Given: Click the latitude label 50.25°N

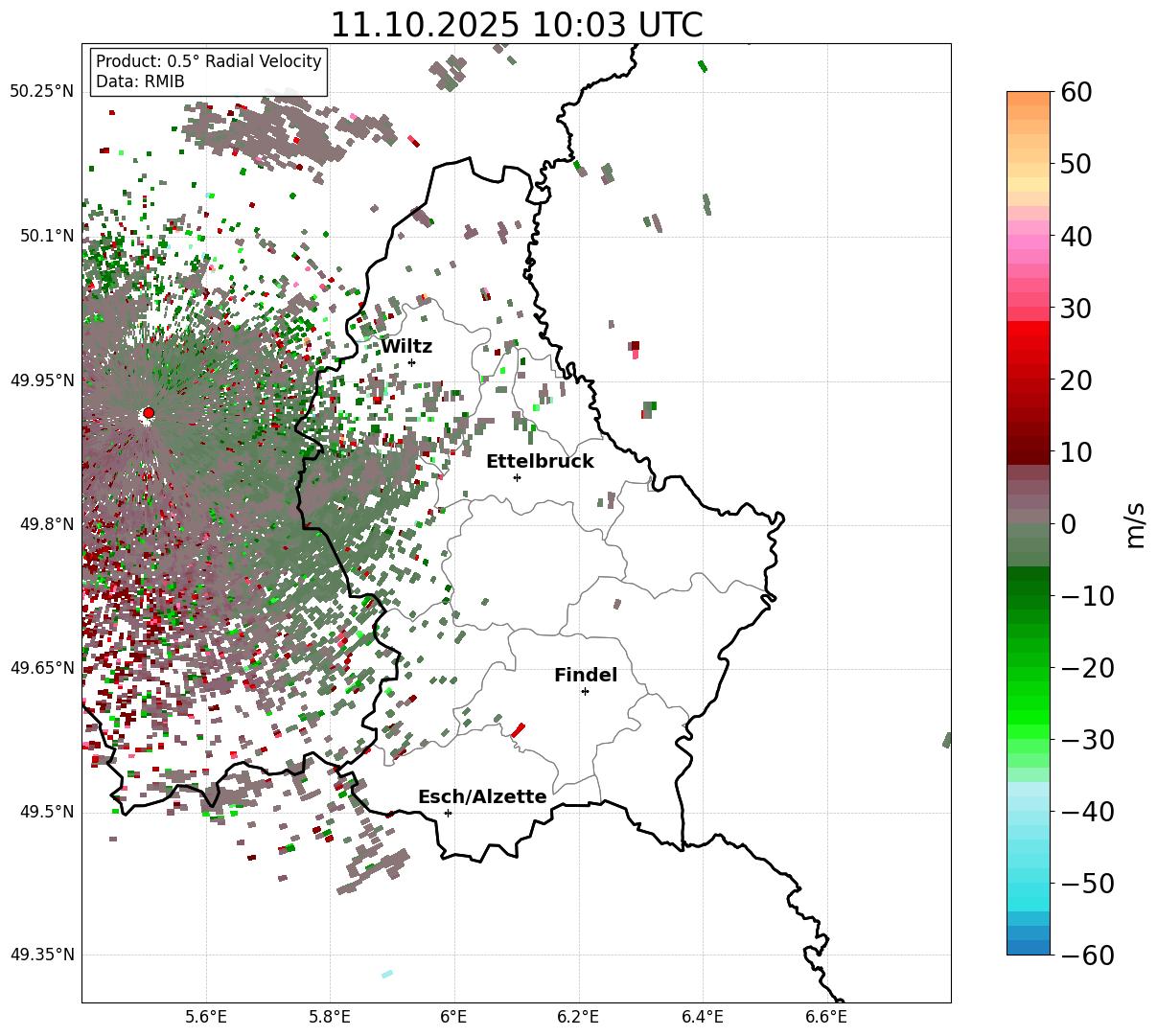Looking at the screenshot, I should click(41, 91).
